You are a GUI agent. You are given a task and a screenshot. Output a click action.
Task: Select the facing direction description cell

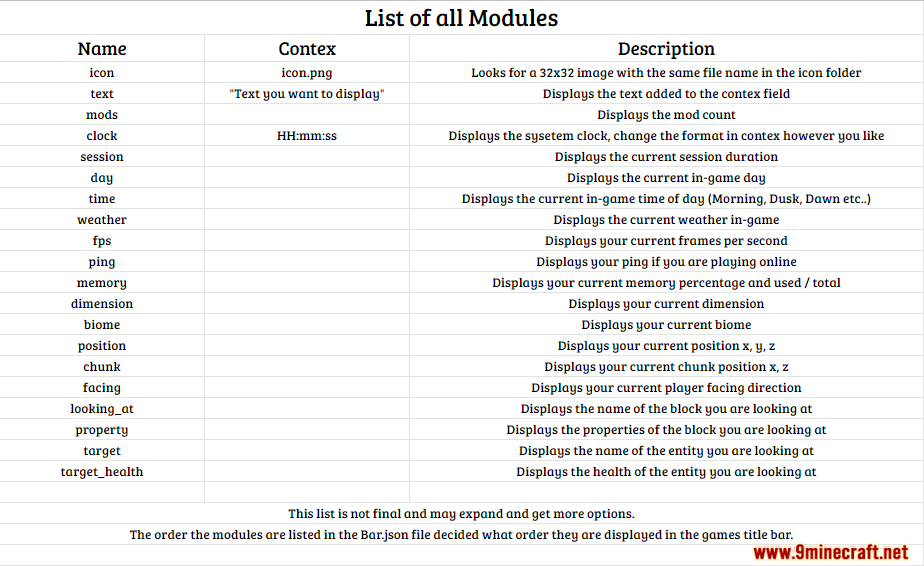click(x=666, y=388)
